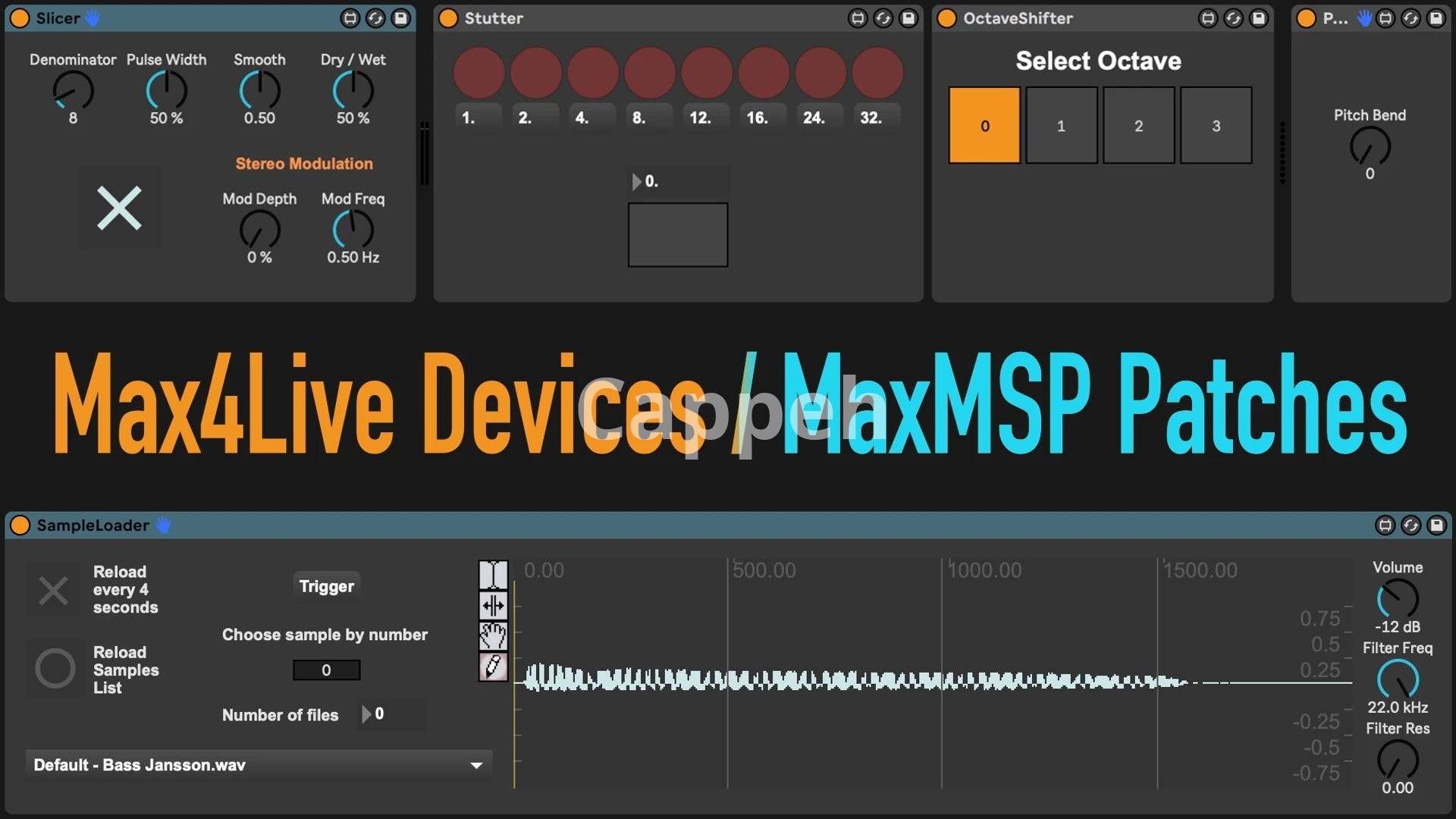Select the waveform loop resize tool
Image resolution: width=1456 pixels, height=819 pixels.
(x=493, y=606)
